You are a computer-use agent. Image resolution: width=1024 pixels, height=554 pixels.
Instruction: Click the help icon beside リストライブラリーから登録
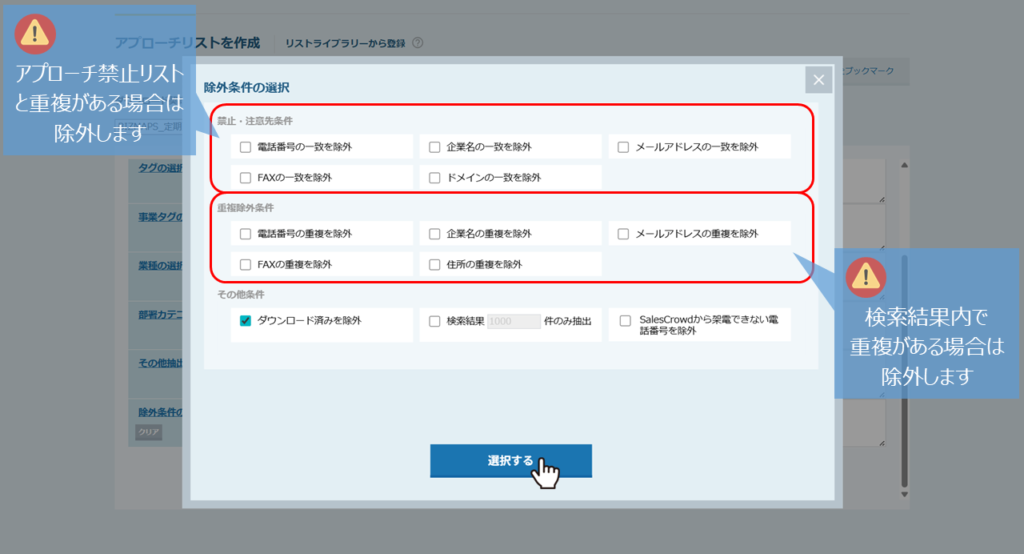point(417,43)
